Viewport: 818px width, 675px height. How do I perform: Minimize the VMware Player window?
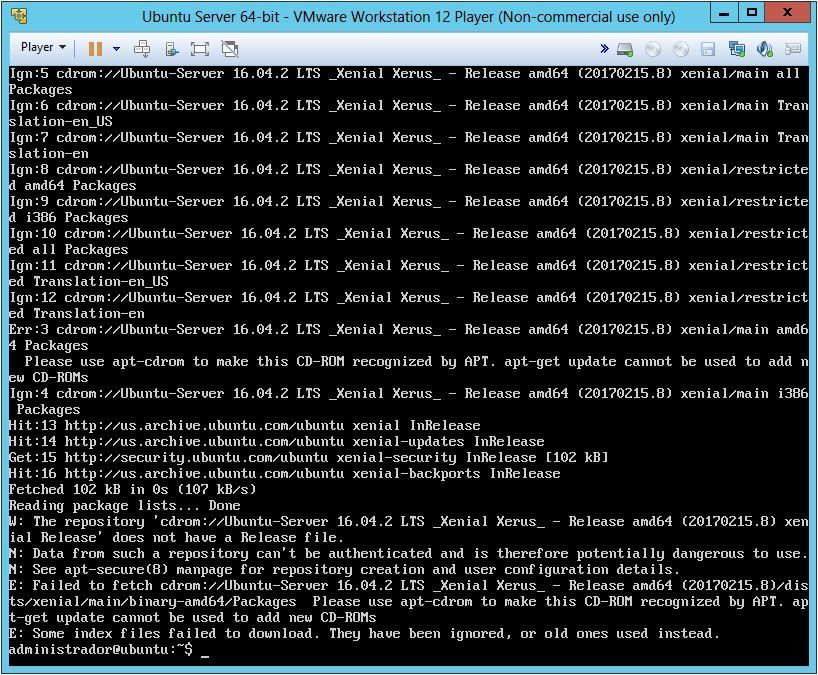pyautogui.click(x=724, y=13)
